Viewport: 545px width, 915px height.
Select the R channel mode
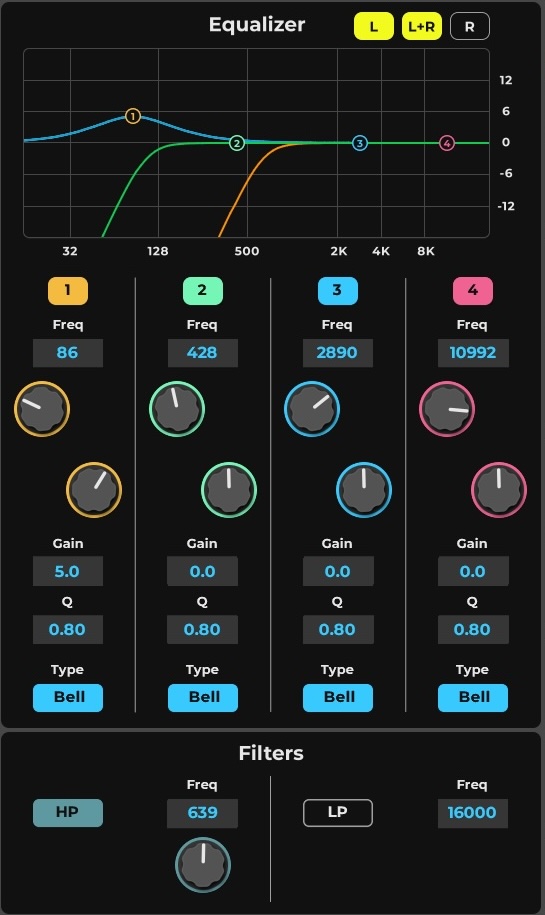[470, 26]
